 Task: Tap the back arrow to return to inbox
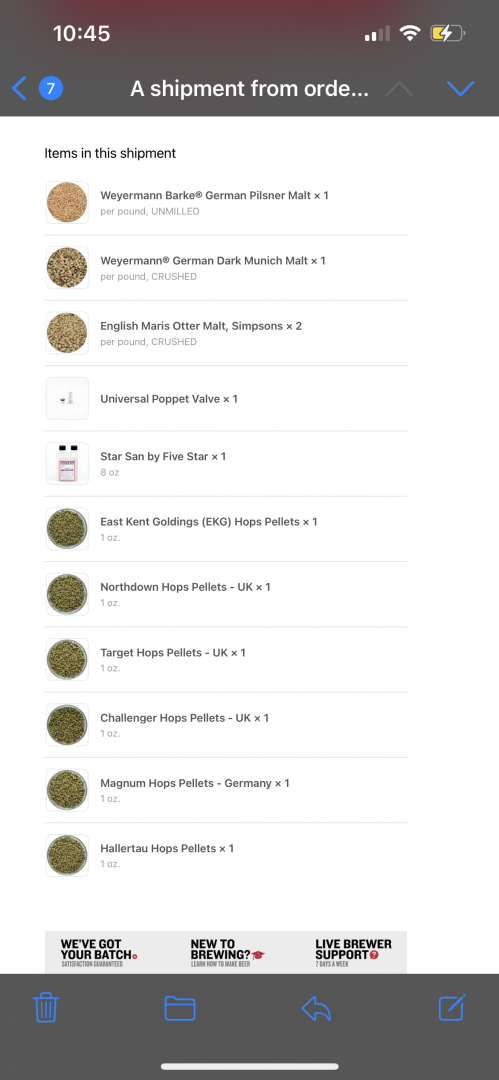[19, 88]
